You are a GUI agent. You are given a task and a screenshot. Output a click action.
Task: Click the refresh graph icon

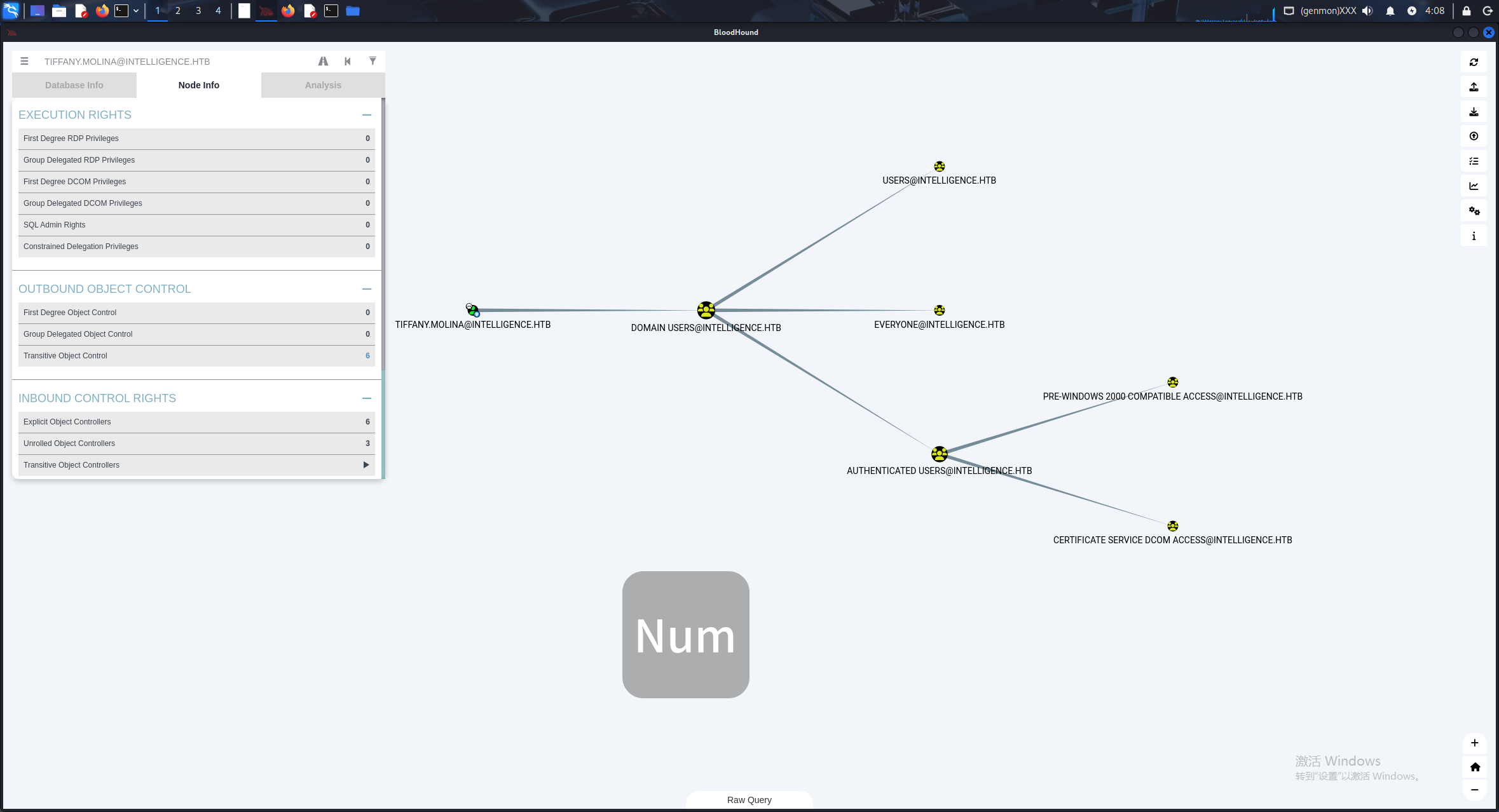coord(1474,62)
